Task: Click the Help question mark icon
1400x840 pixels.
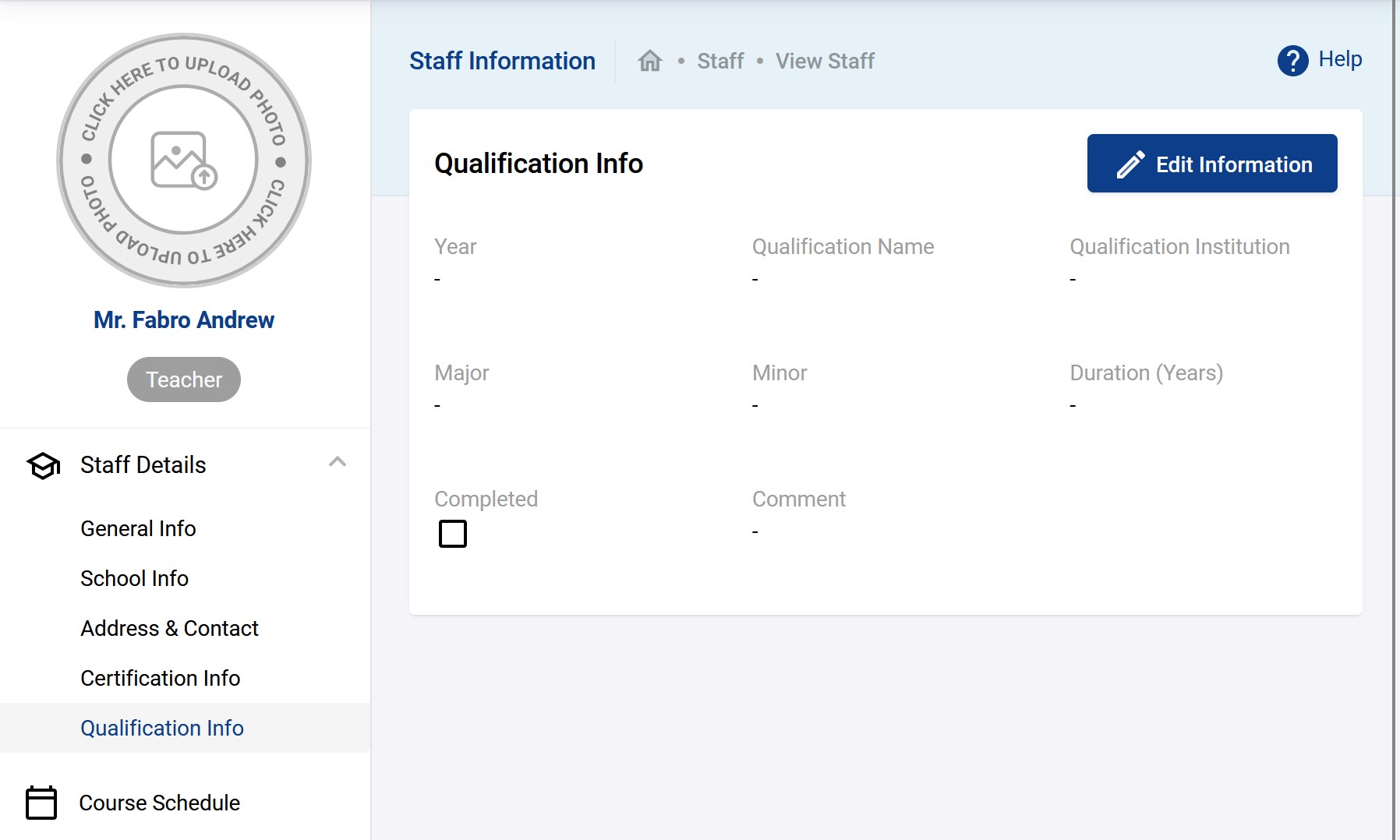Action: 1292,60
